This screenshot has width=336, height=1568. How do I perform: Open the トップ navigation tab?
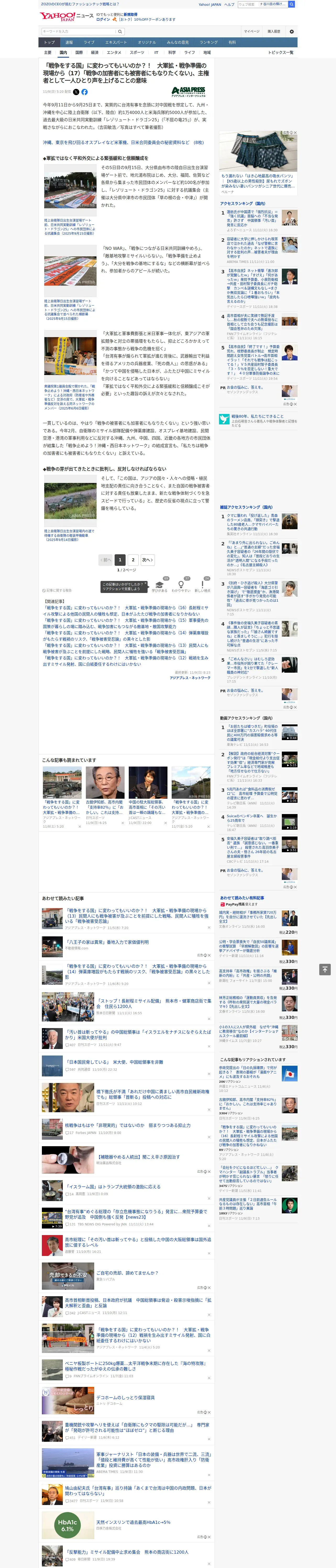coord(49,43)
